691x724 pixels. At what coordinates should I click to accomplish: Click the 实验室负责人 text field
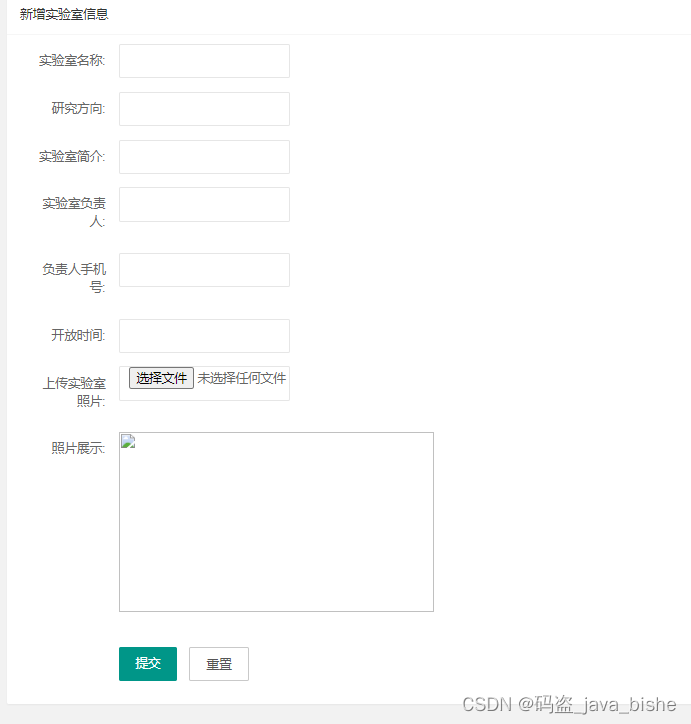[204, 205]
